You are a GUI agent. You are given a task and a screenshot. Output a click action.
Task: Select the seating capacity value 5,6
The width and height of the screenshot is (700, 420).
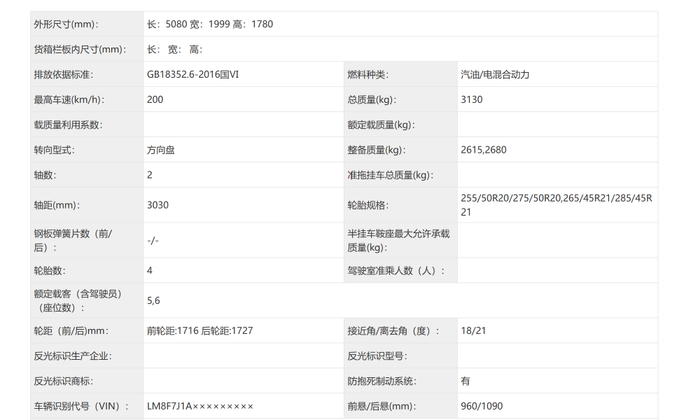pos(153,301)
